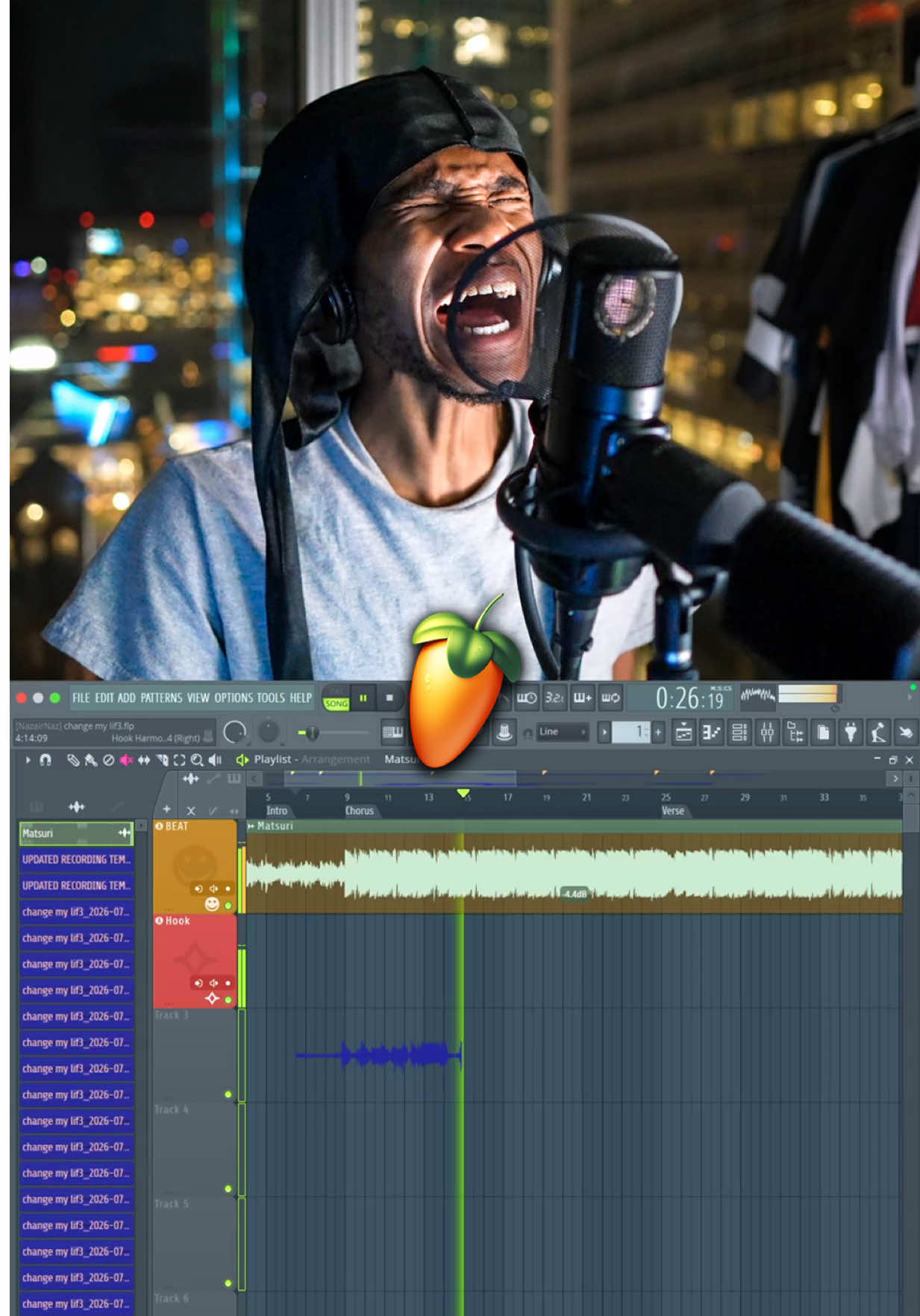
Task: Toggle the overdub blend recording icon
Action: coord(582,698)
